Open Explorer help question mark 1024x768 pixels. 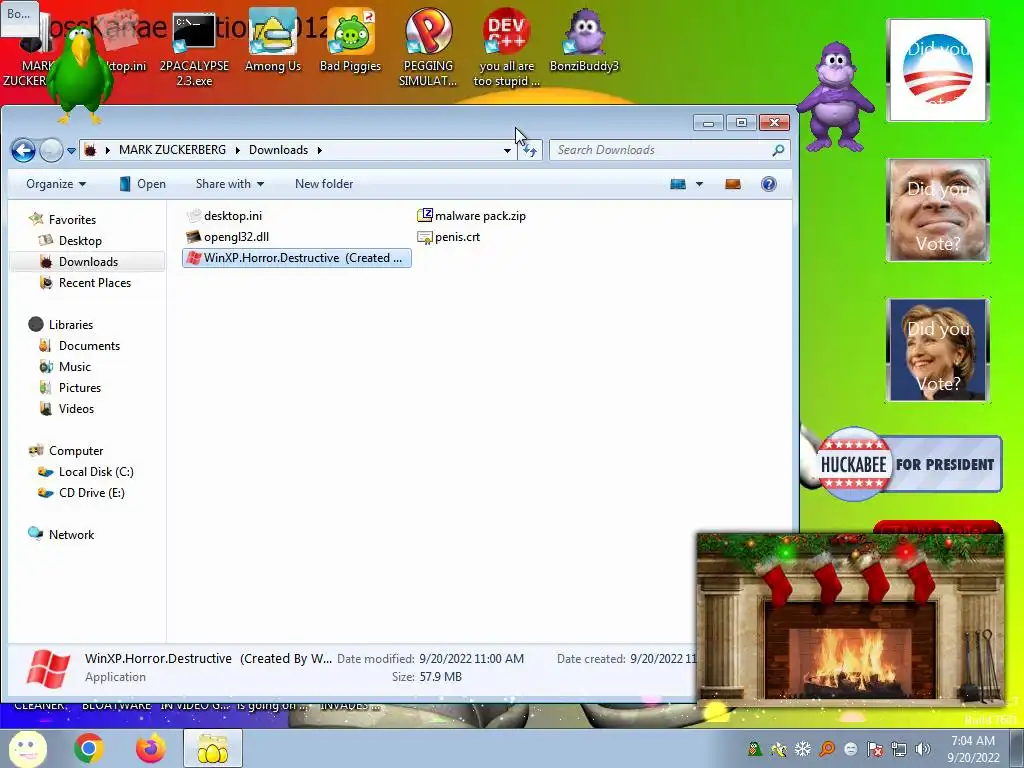click(769, 184)
